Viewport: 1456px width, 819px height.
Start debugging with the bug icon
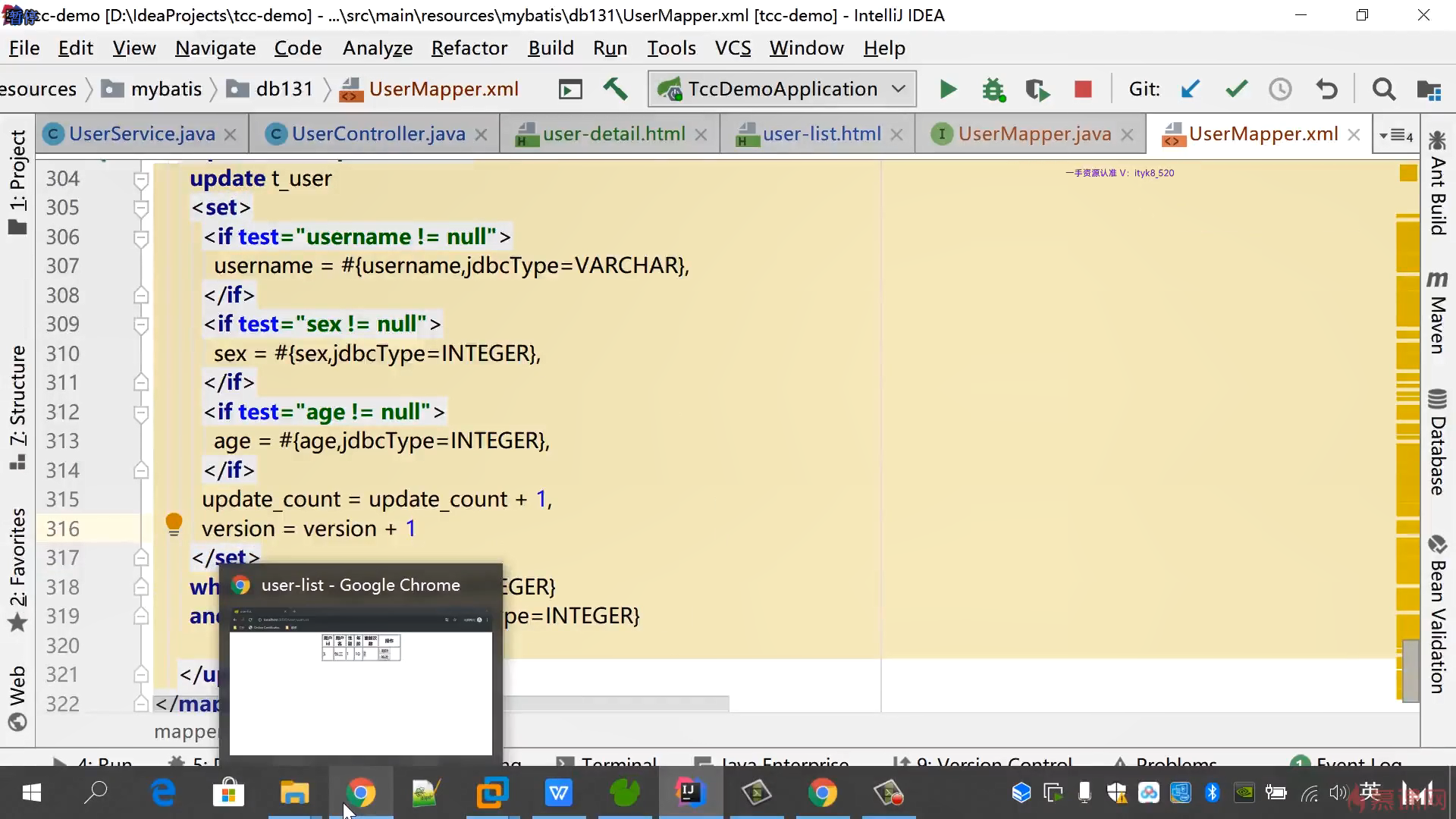993,89
